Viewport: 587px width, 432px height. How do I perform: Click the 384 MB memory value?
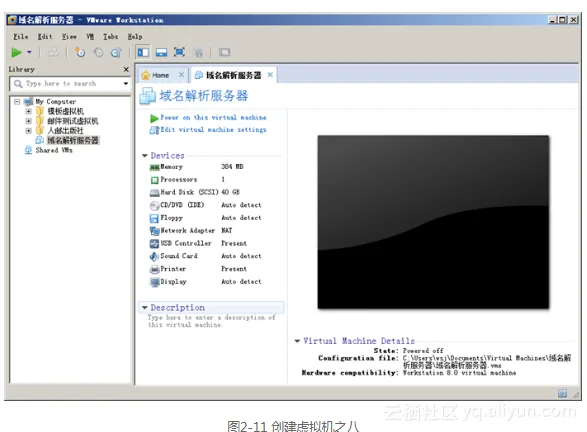(x=232, y=167)
